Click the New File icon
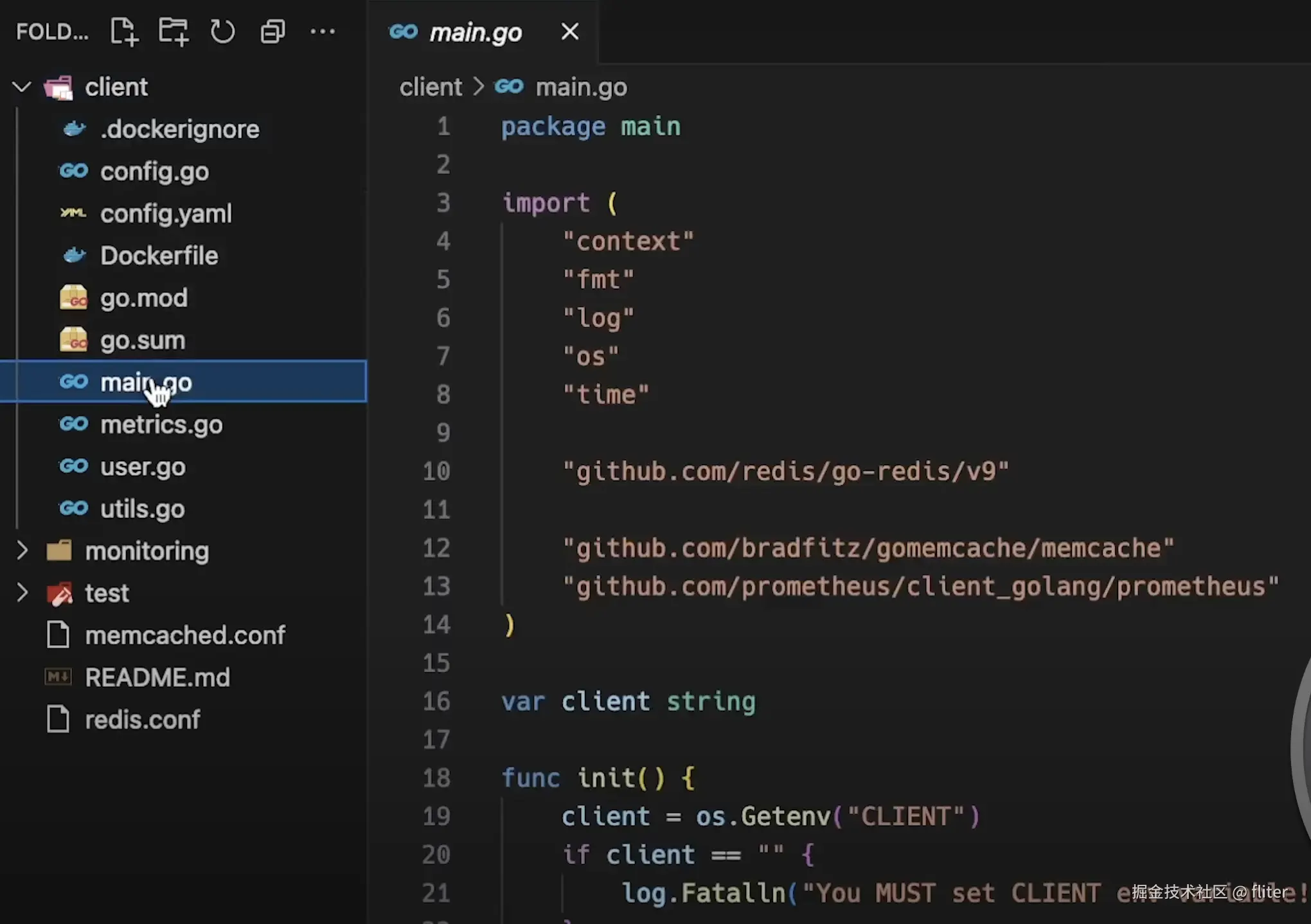The image size is (1311, 924). (124, 31)
